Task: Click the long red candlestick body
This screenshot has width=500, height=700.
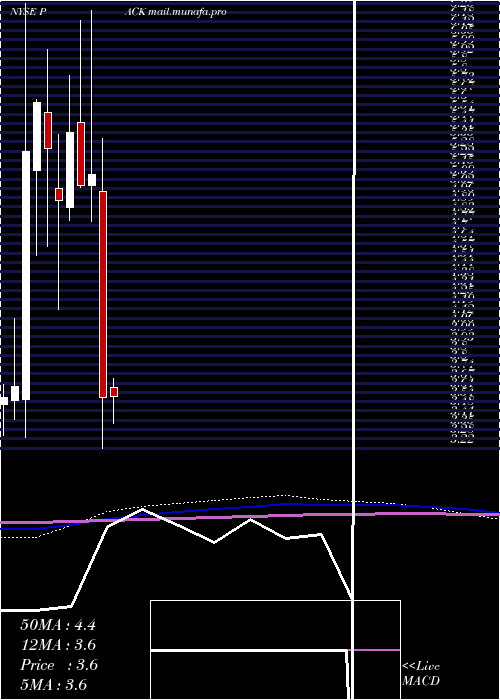Action: click(103, 294)
